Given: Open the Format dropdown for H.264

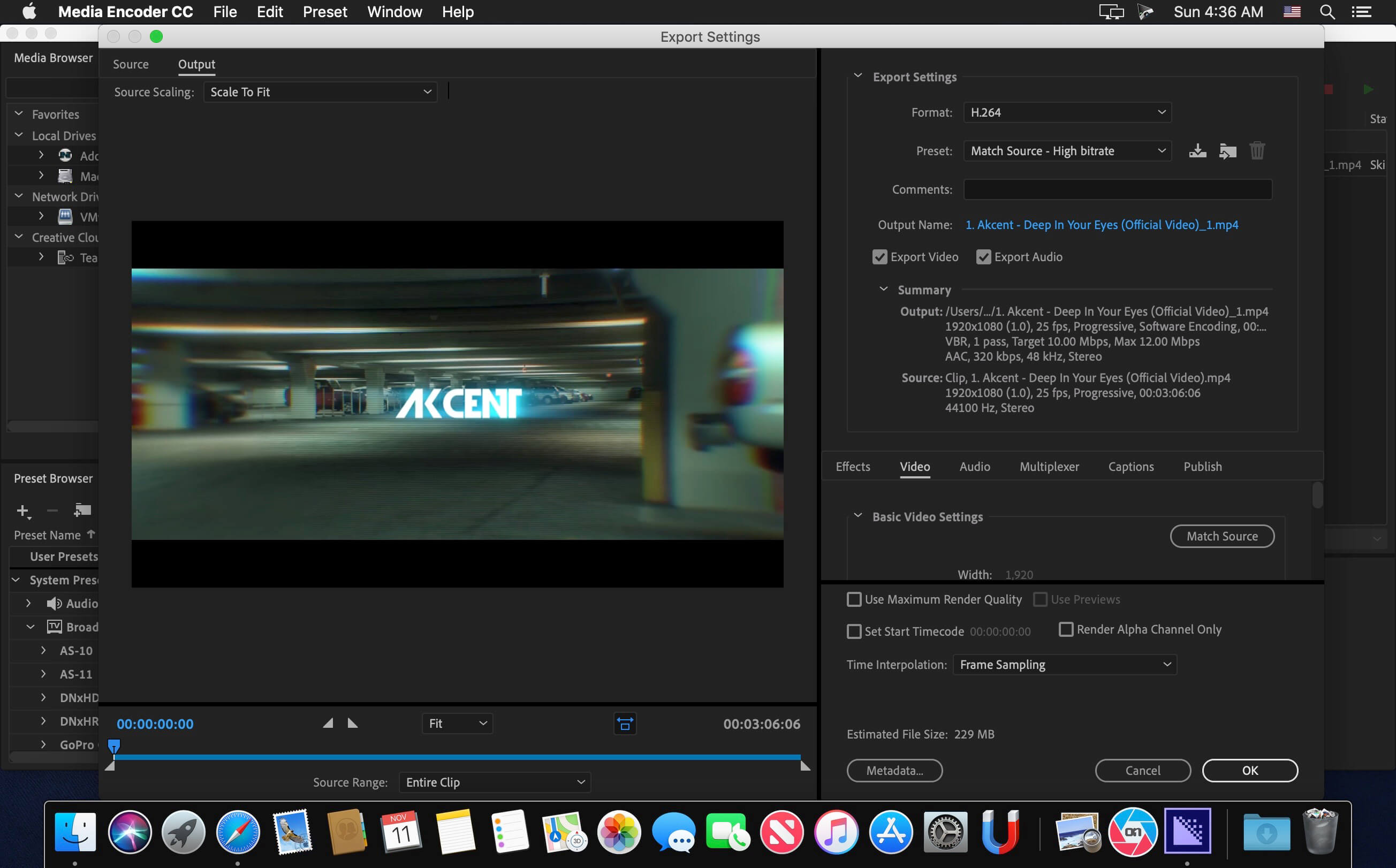Looking at the screenshot, I should 1065,111.
